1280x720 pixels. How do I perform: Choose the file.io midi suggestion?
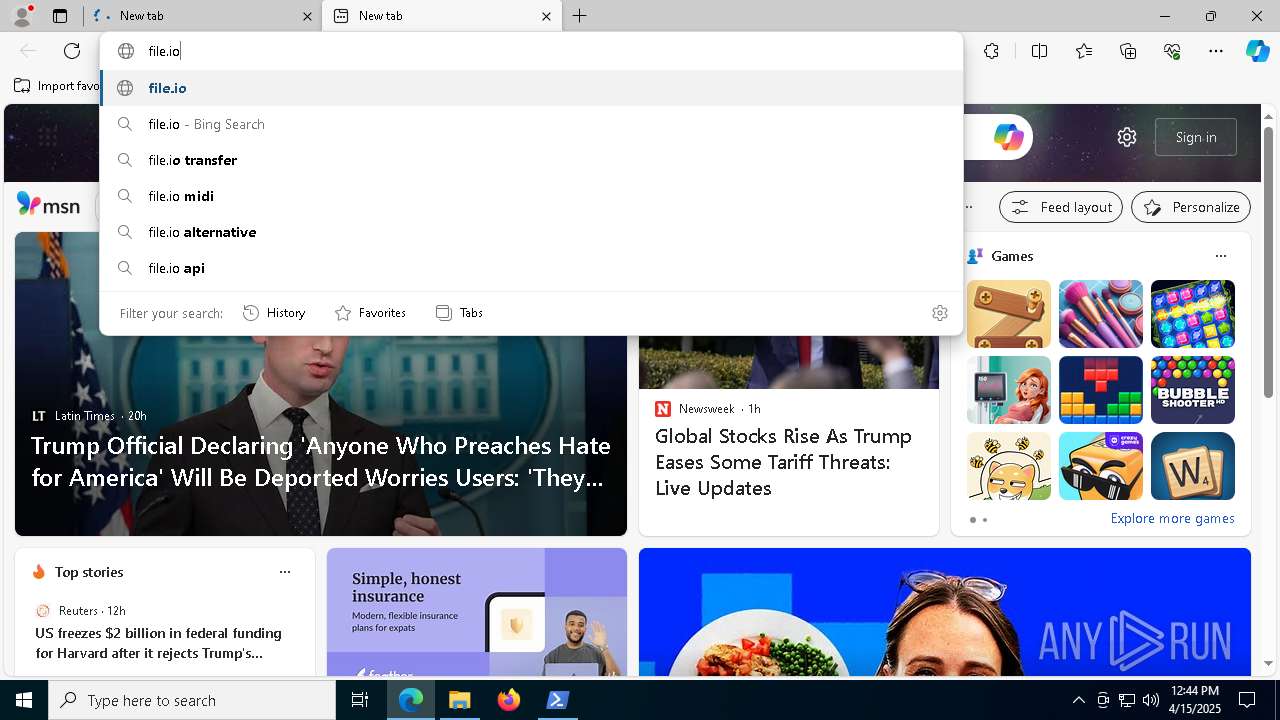[531, 196]
